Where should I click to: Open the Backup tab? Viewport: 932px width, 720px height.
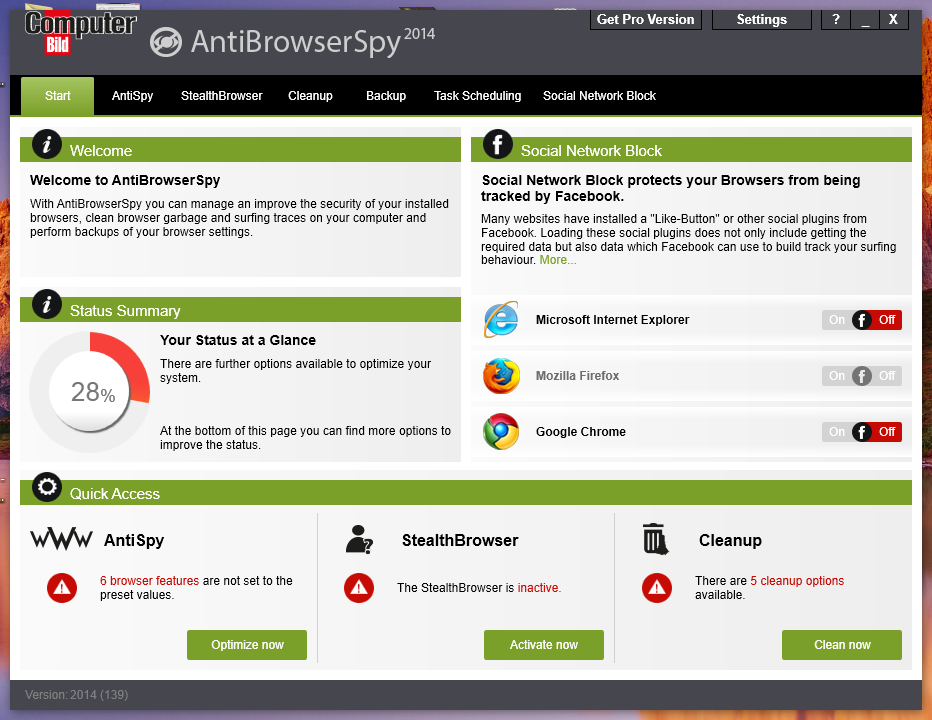386,96
